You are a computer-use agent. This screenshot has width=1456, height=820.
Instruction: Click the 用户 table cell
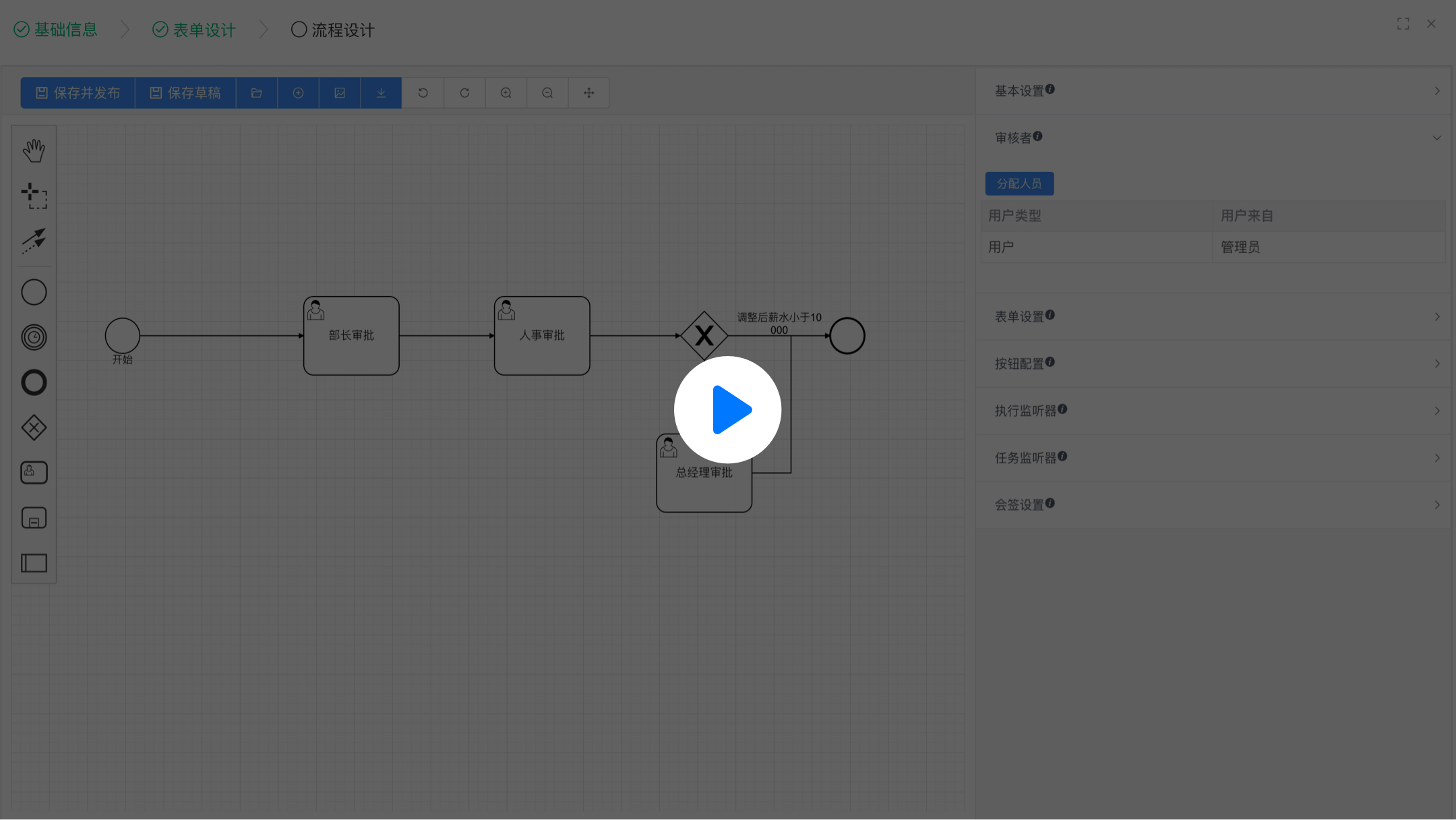pos(1096,247)
